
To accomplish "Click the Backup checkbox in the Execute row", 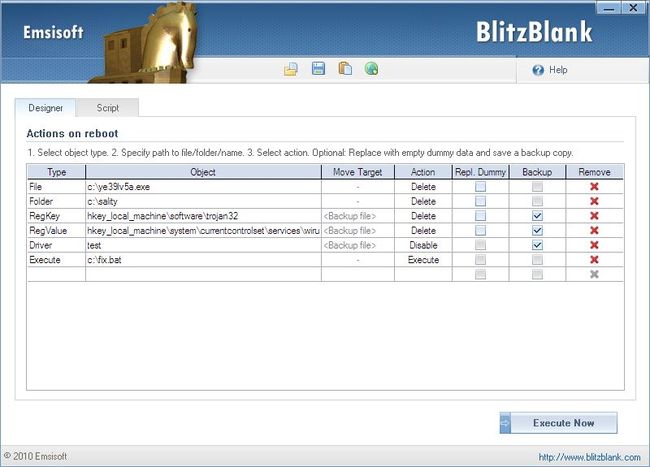I will tap(537, 259).
